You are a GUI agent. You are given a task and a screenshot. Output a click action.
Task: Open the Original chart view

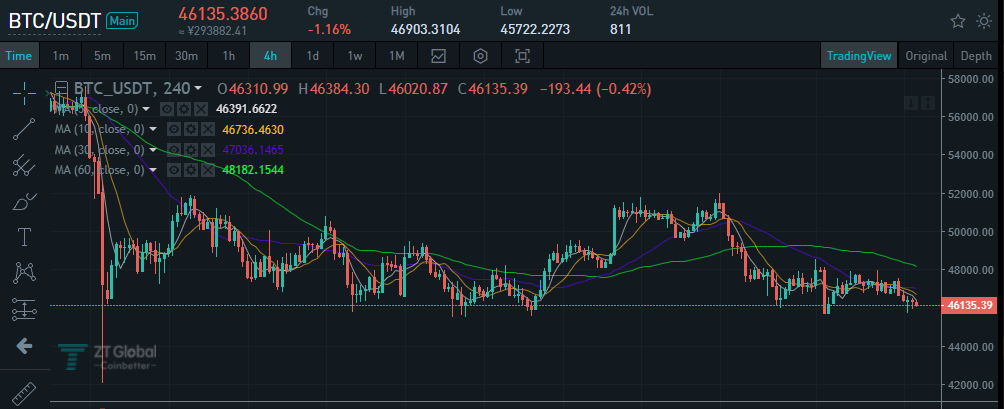[x=926, y=56]
